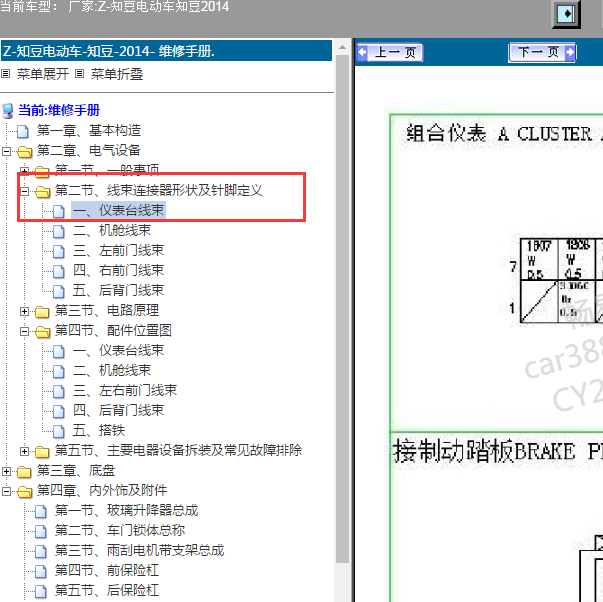Click page icon beside 第一节、玻璃升降器总成
The width and height of the screenshot is (603, 602).
point(41,511)
